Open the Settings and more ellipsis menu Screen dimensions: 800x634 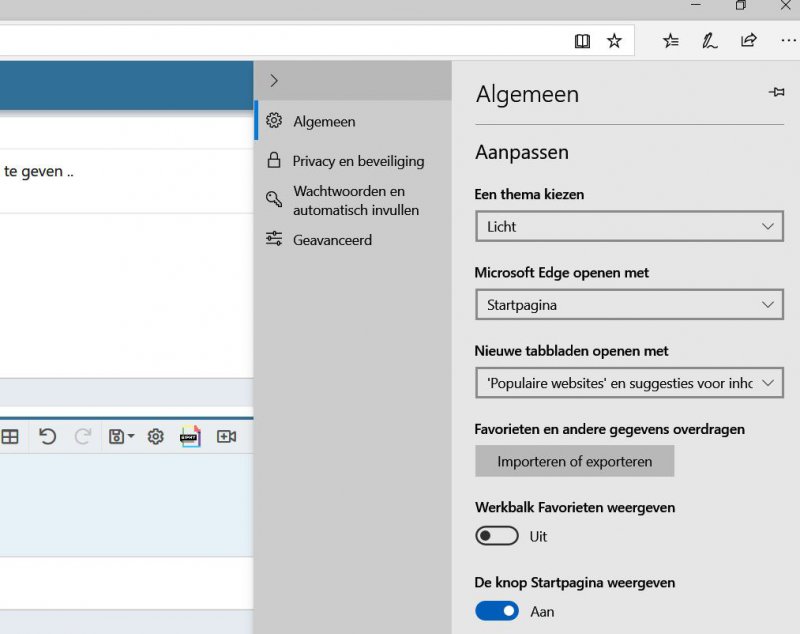pos(788,40)
